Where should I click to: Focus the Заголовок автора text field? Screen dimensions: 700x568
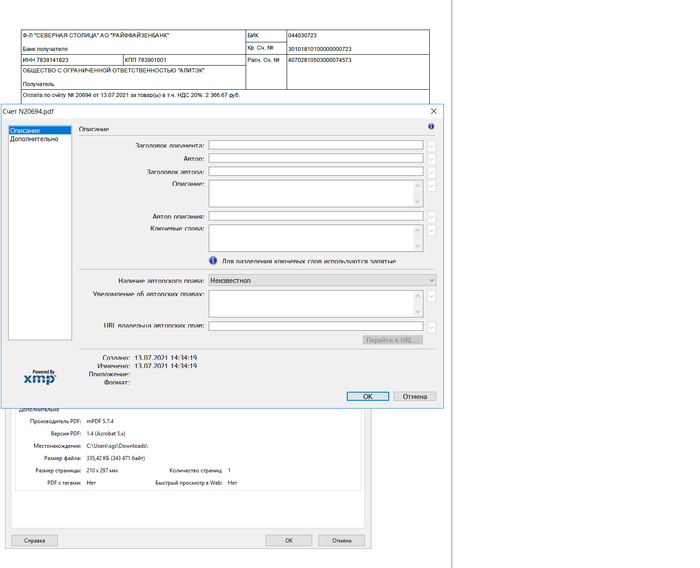(x=315, y=172)
